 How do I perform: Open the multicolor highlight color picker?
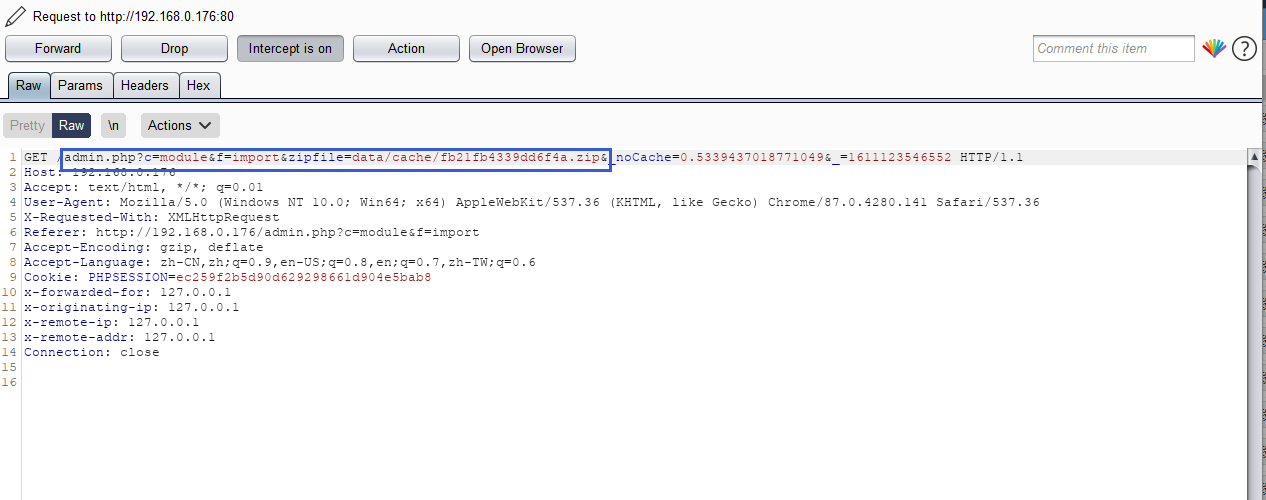(1213, 48)
